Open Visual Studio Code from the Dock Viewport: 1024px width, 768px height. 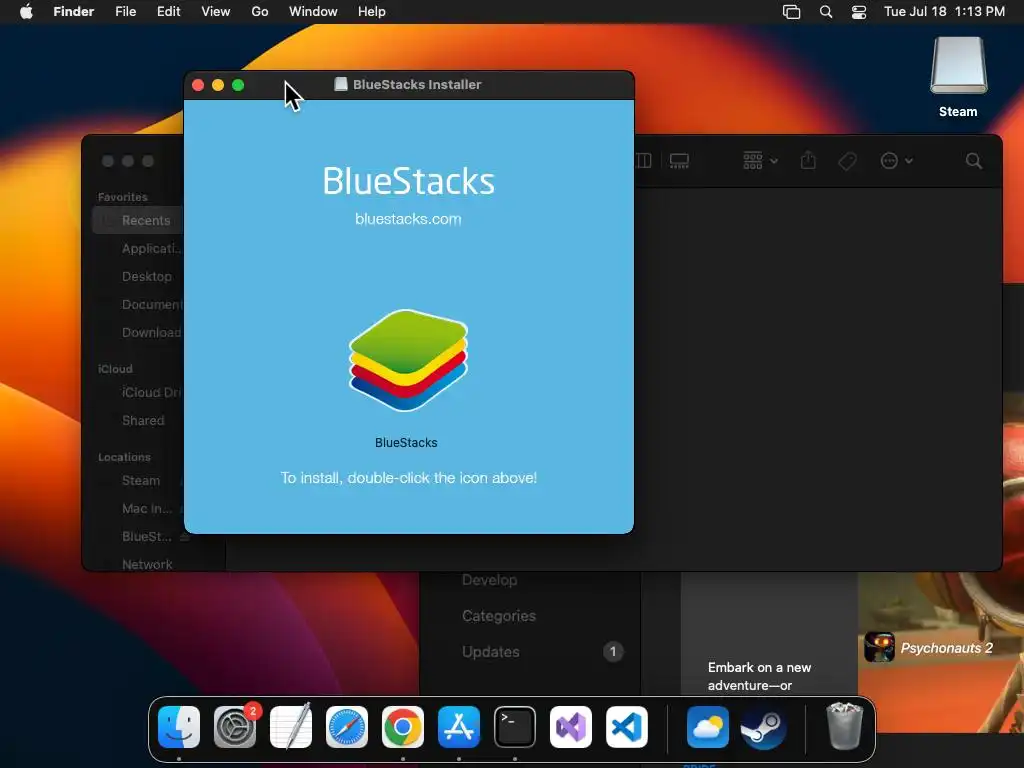[627, 727]
